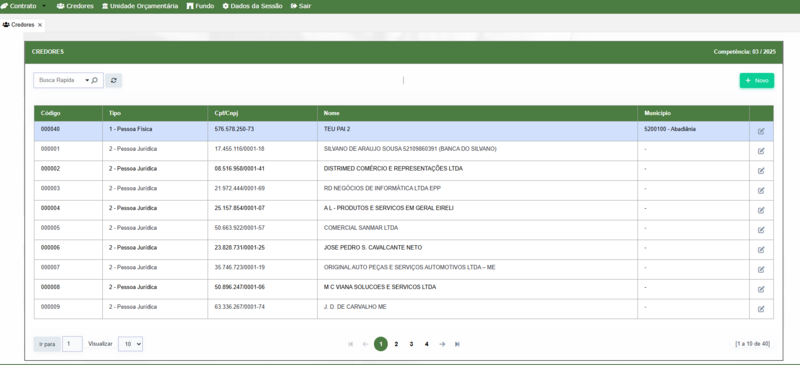Open the Contrato menu
Image resolution: width=800 pixels, height=365 pixels.
(19, 6)
